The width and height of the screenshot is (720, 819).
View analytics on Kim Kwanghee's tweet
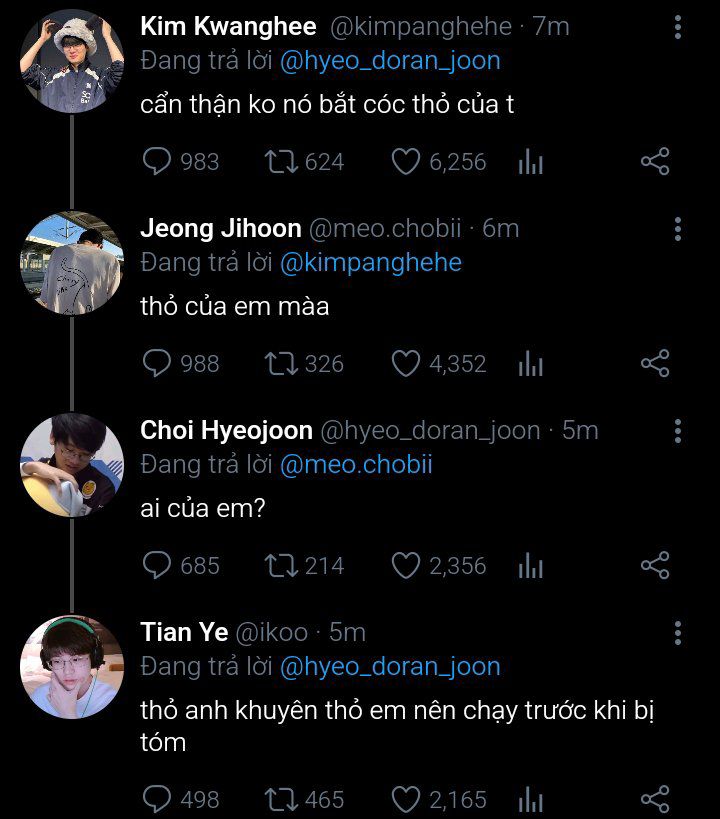pyautogui.click(x=530, y=162)
